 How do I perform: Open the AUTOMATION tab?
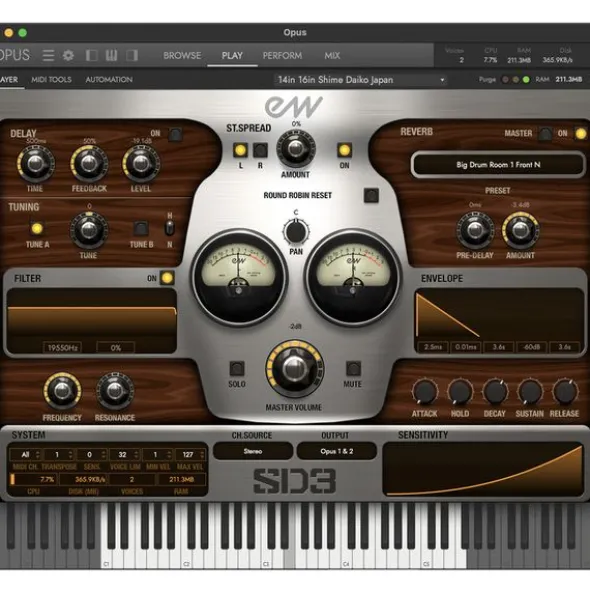(109, 80)
